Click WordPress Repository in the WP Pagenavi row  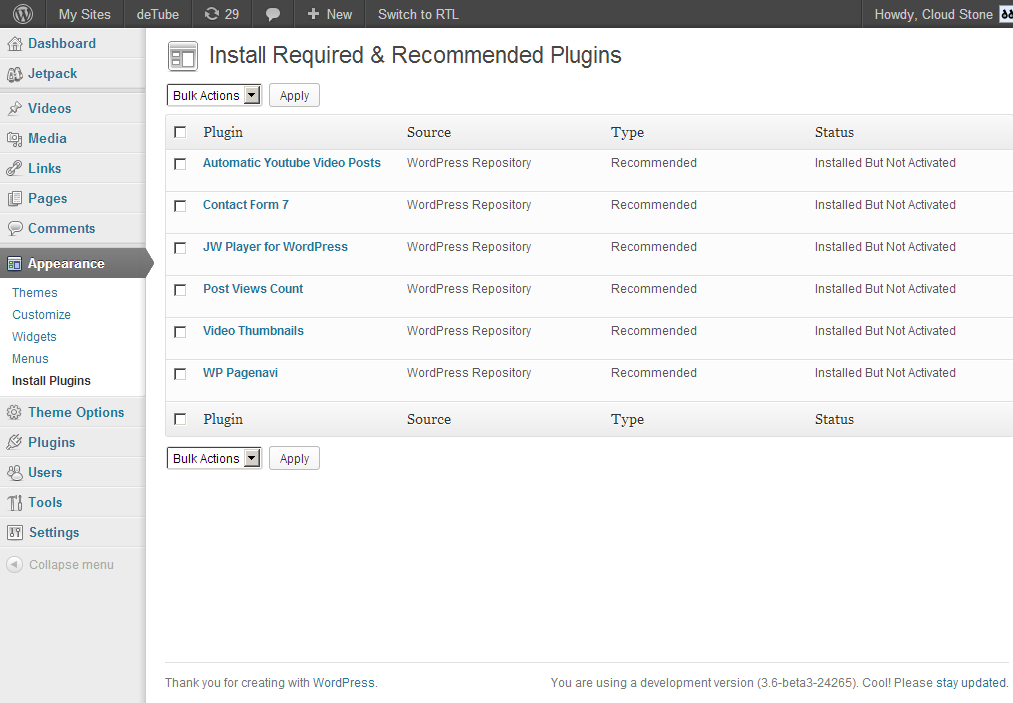click(x=469, y=373)
